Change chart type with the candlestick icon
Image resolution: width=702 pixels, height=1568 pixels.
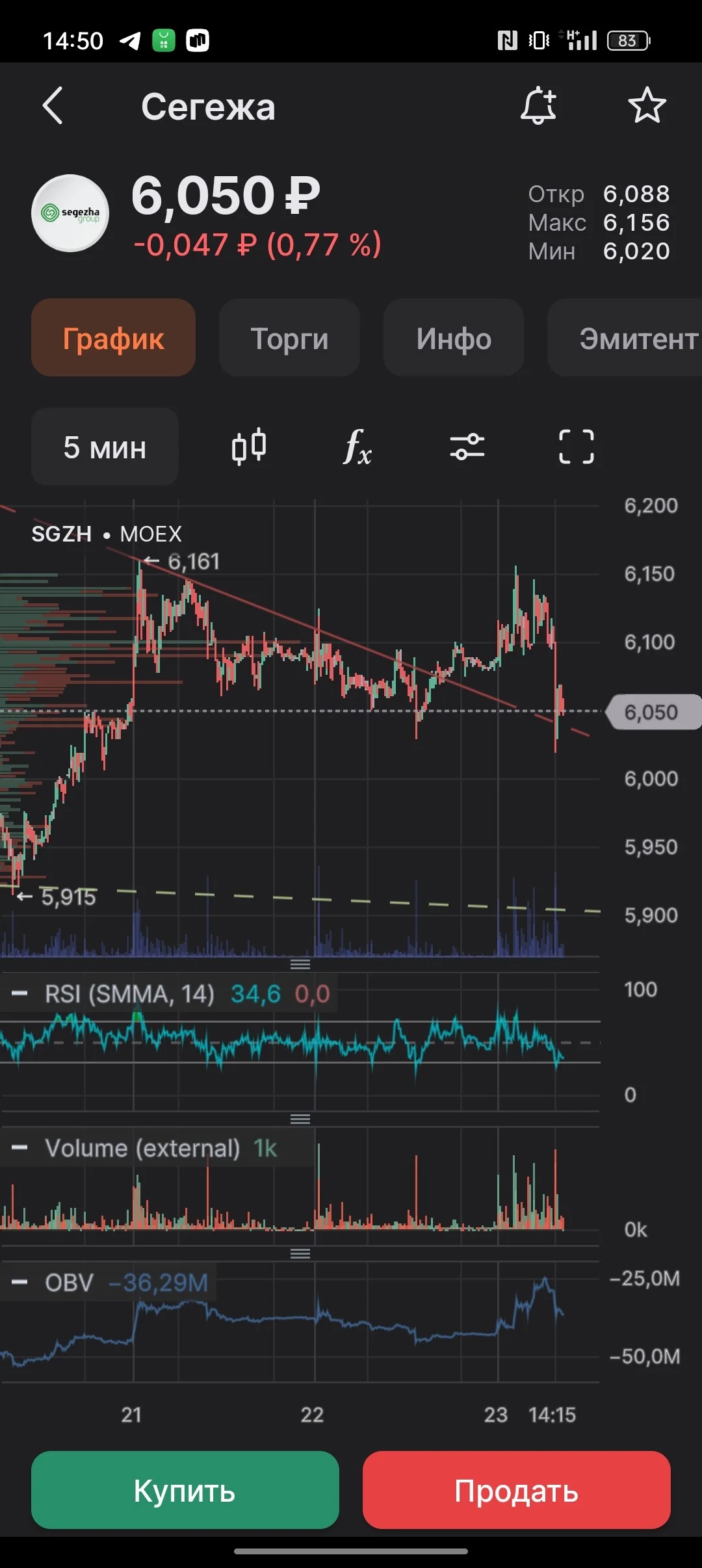pos(249,447)
